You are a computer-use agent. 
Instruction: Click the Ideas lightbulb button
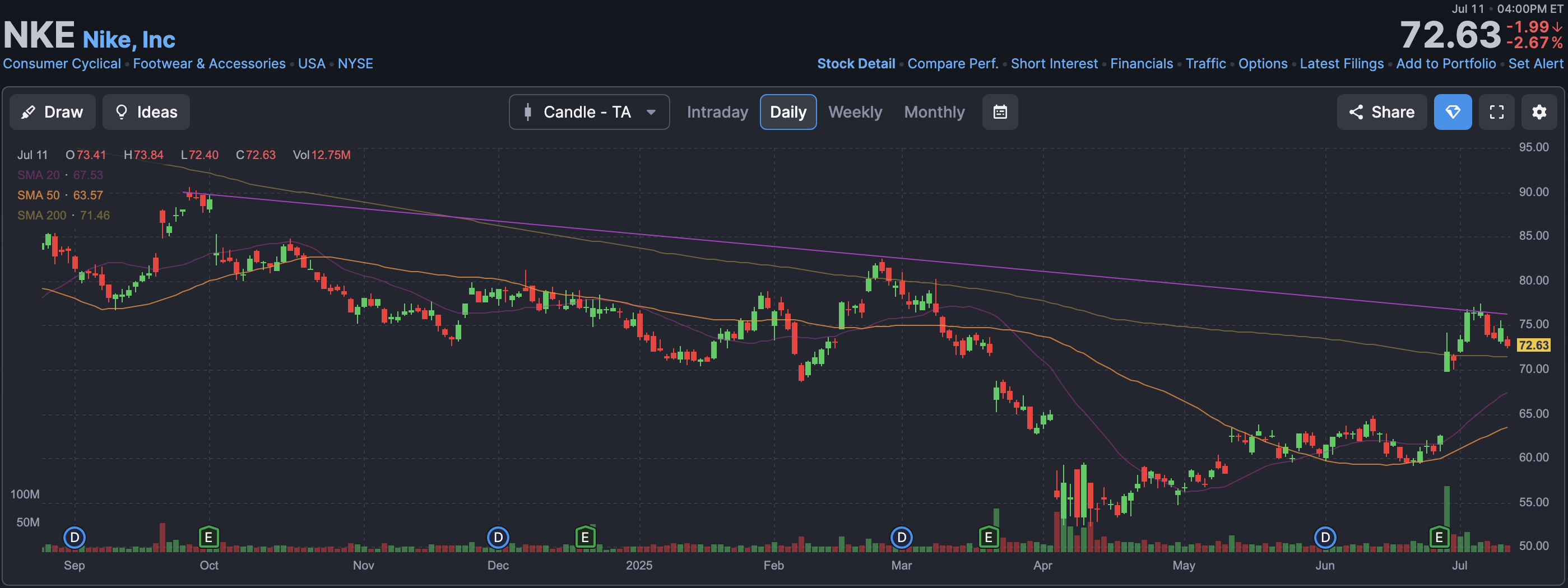[146, 112]
